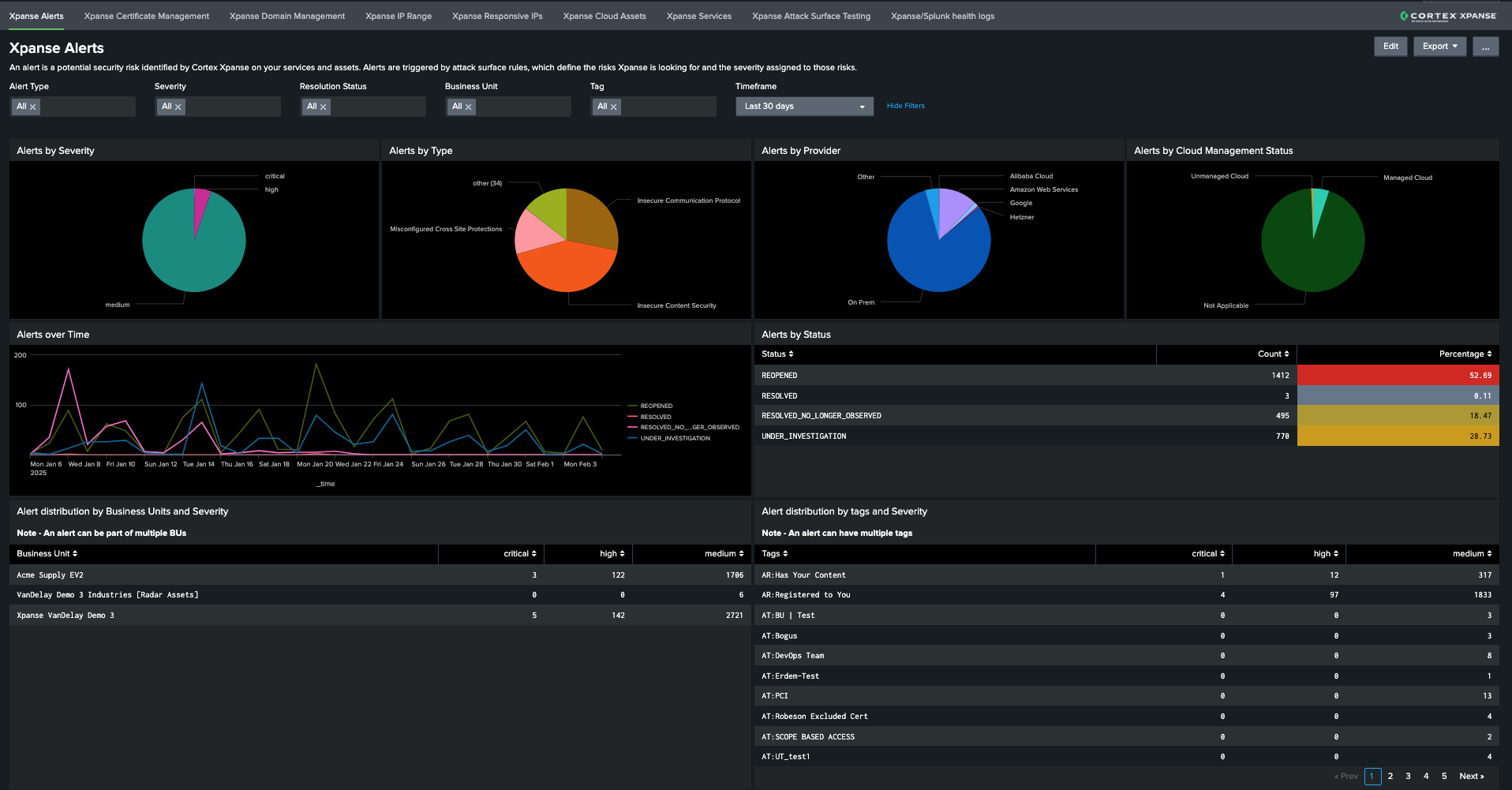The height and width of the screenshot is (790, 1512).
Task: Click the medium slice of the severity pie
Action: [x=185, y=253]
